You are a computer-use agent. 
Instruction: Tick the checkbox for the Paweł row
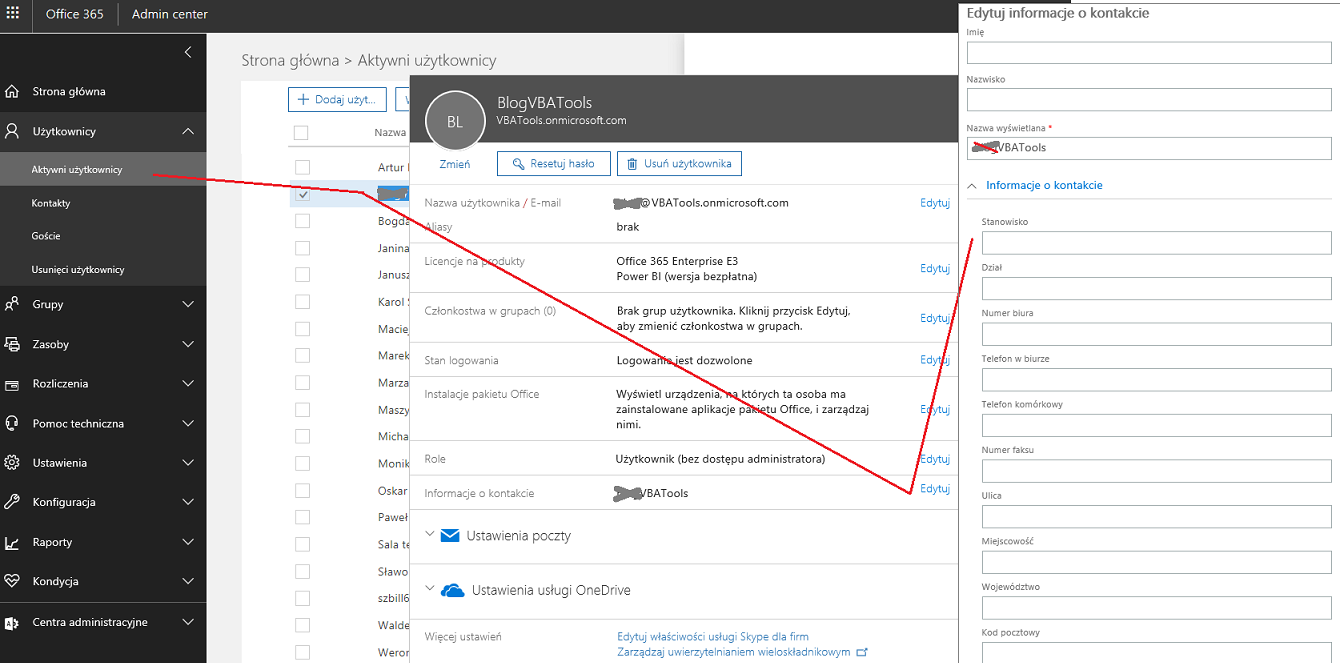(x=302, y=517)
